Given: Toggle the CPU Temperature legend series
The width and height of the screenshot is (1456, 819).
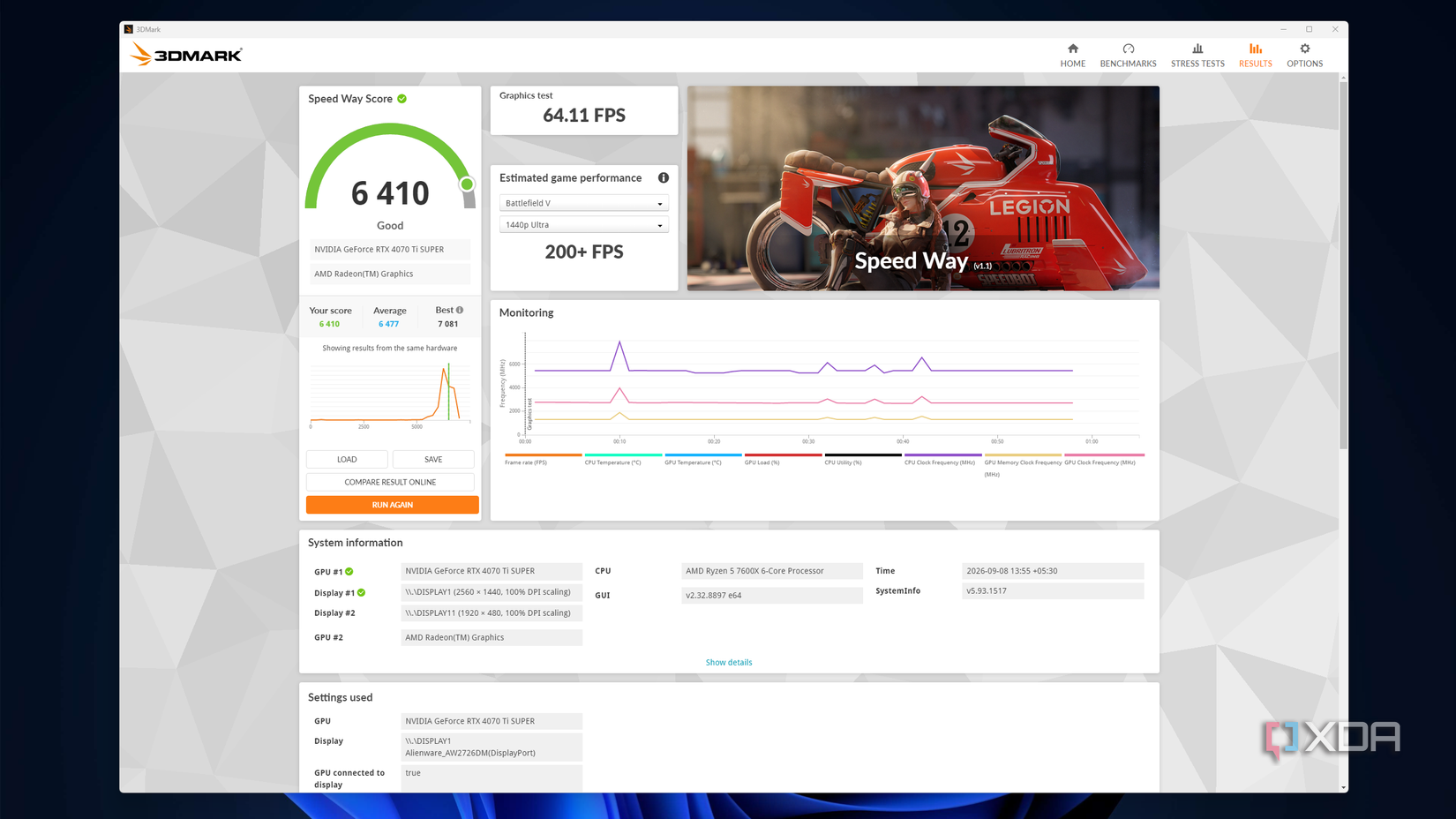Looking at the screenshot, I should tap(623, 459).
